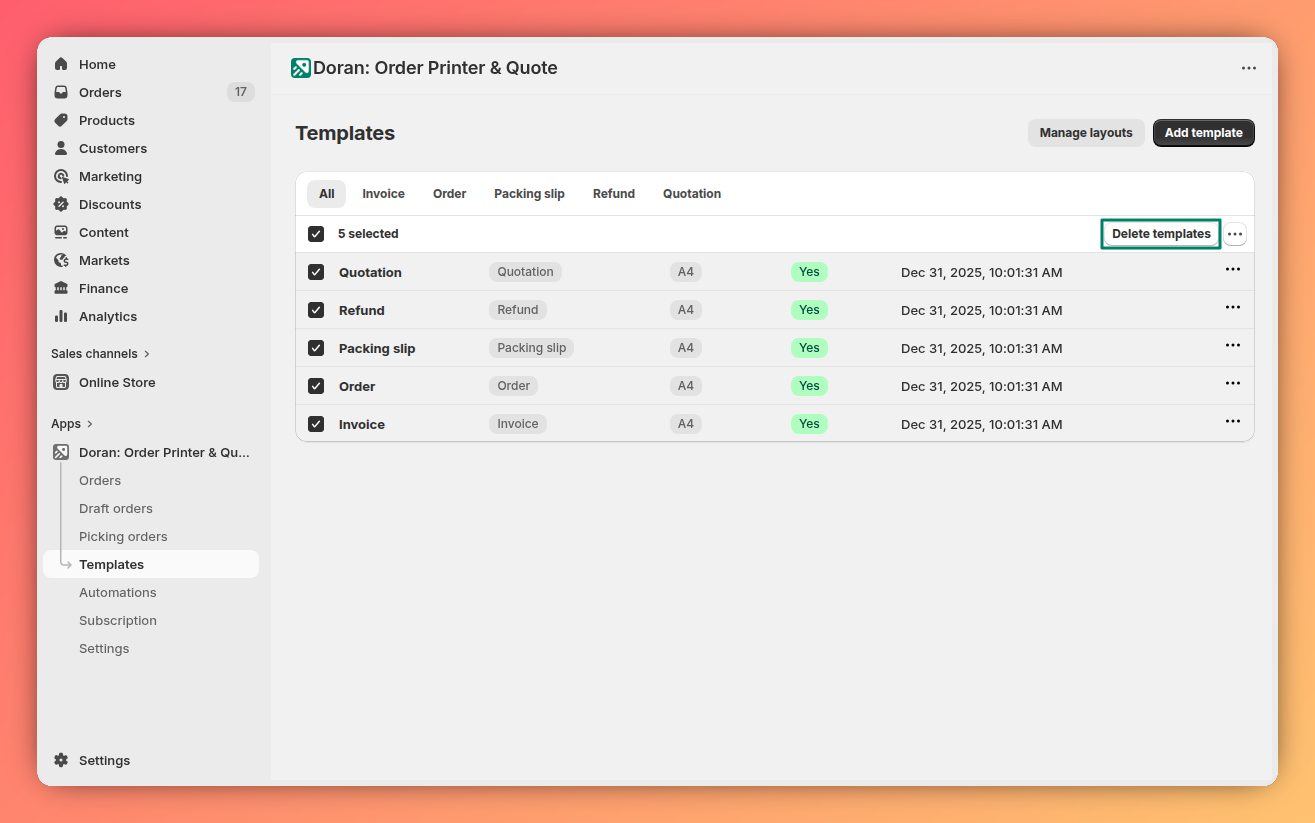The image size is (1315, 823).
Task: Open actions menu for Order row
Action: coord(1233,384)
